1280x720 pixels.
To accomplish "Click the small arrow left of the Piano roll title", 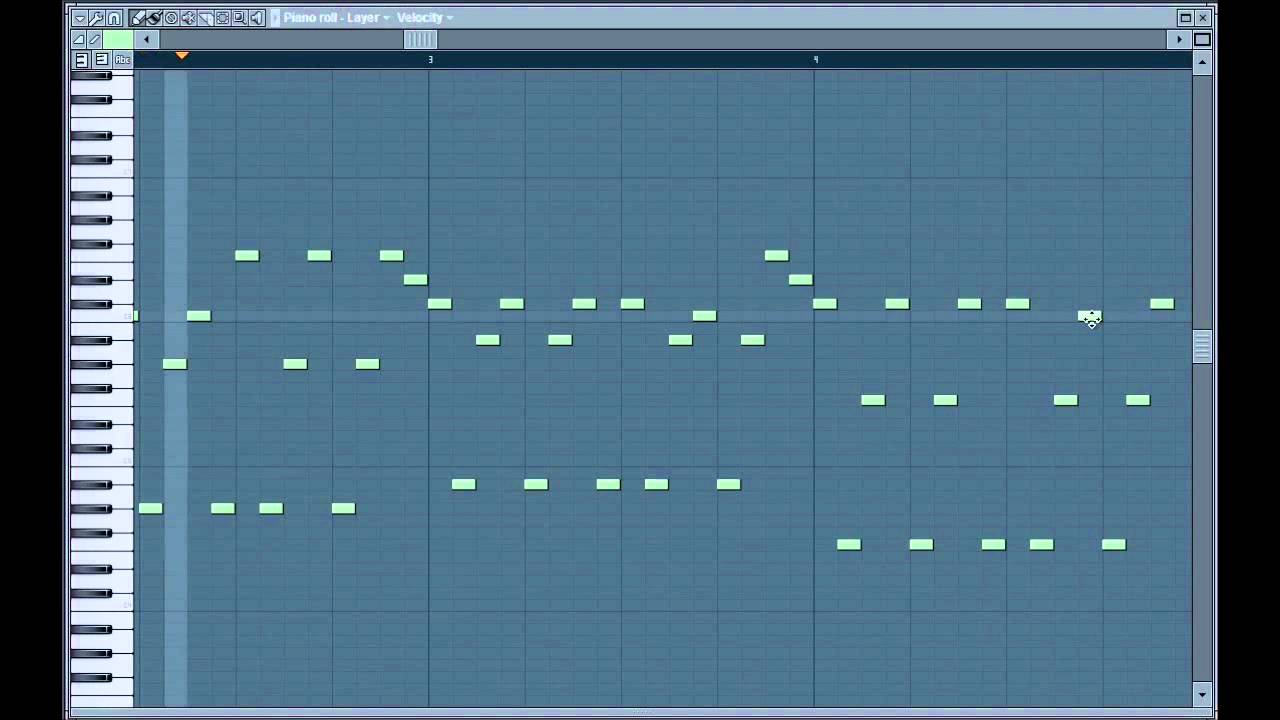I will 275,18.
